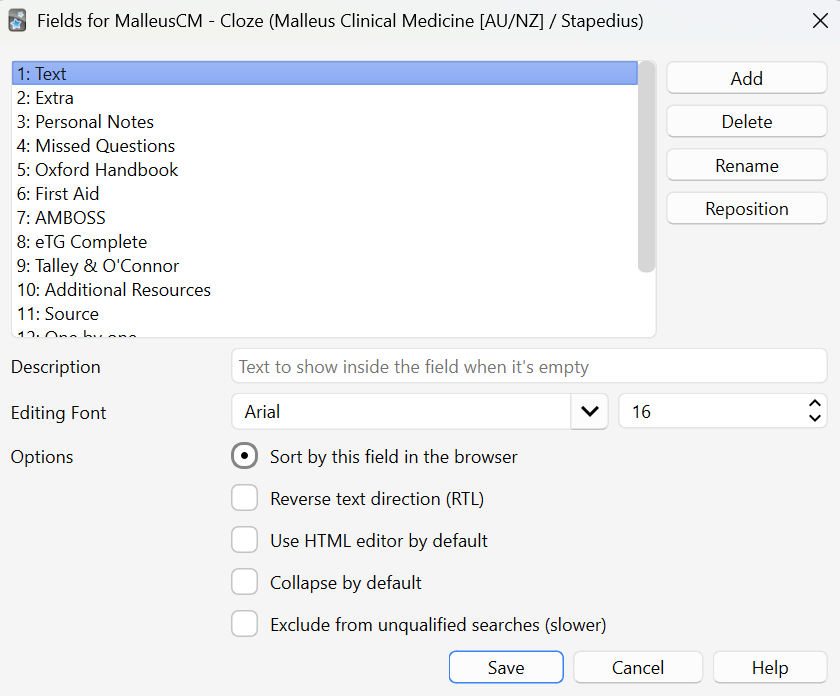This screenshot has width=840, height=696.
Task: Click the Arial font combo box
Action: click(x=400, y=411)
